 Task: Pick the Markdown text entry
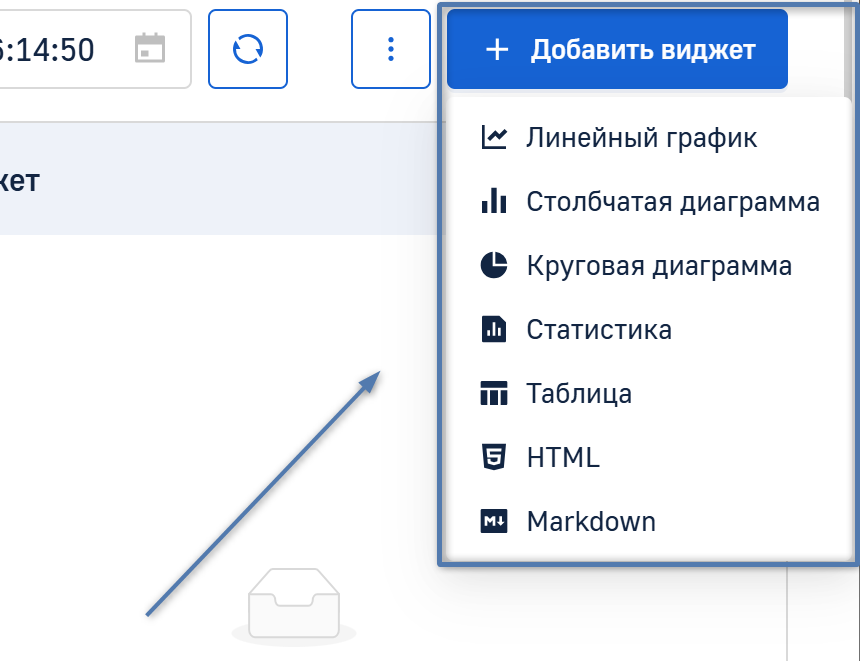pos(591,521)
